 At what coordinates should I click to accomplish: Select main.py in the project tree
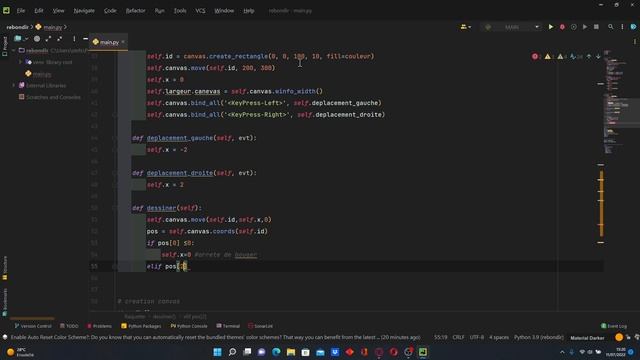[42, 74]
